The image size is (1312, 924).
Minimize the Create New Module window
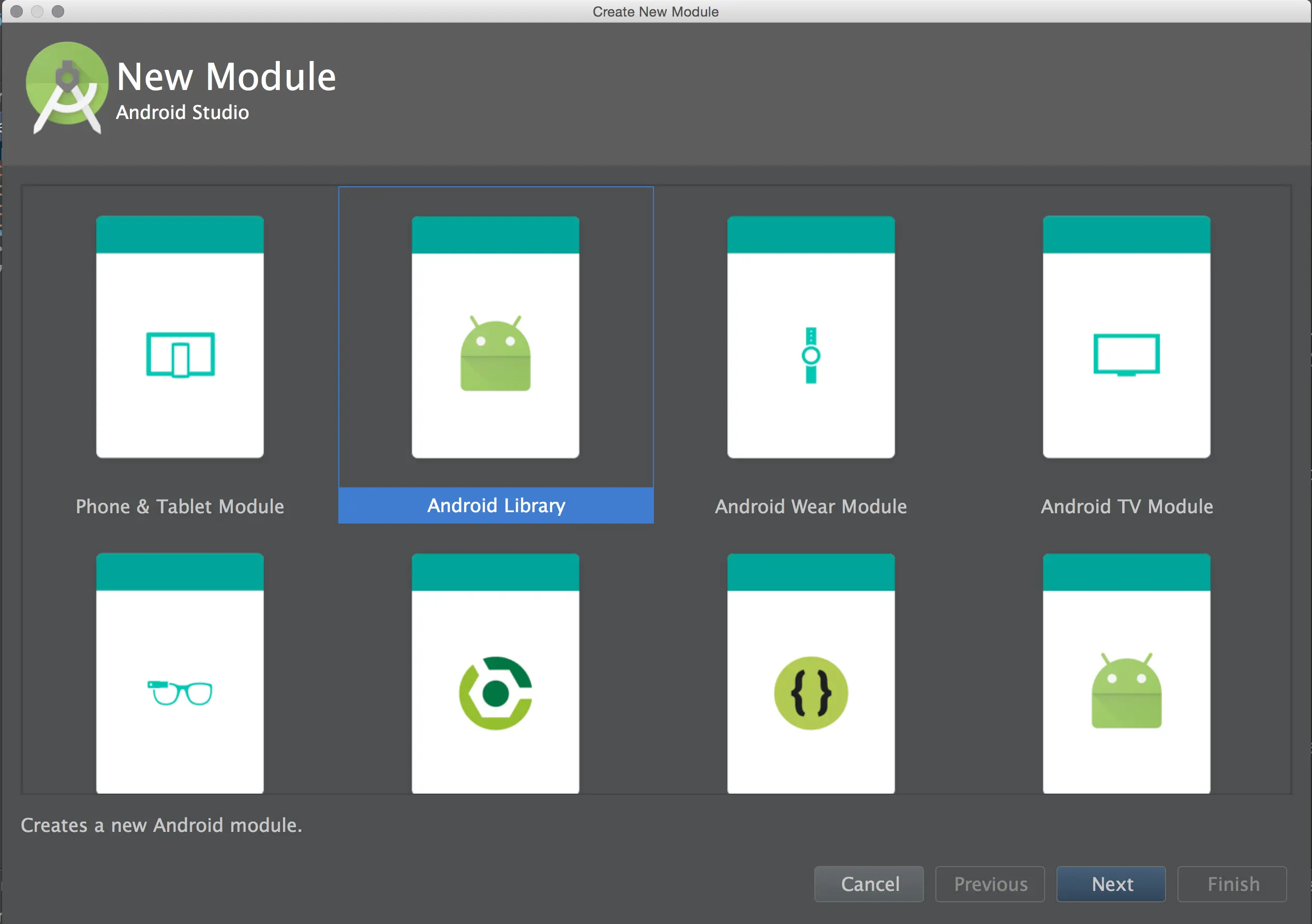point(38,11)
